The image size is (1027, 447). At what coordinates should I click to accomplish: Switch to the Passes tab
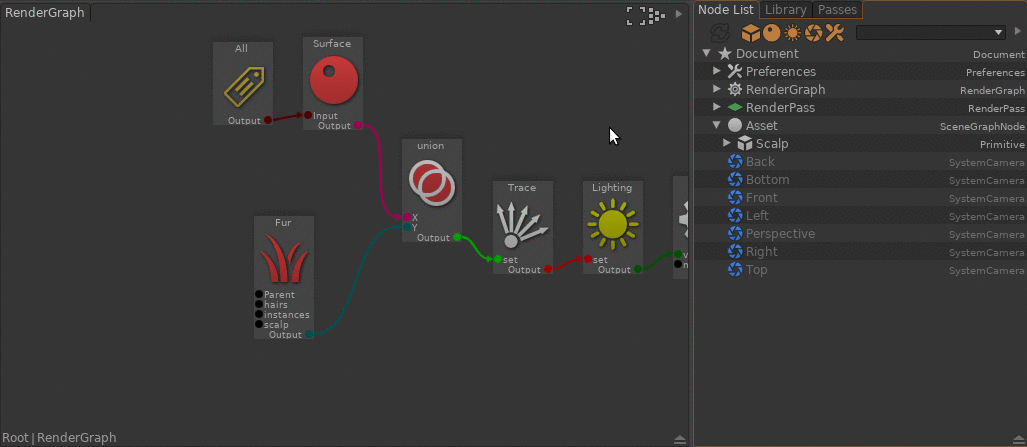(837, 10)
